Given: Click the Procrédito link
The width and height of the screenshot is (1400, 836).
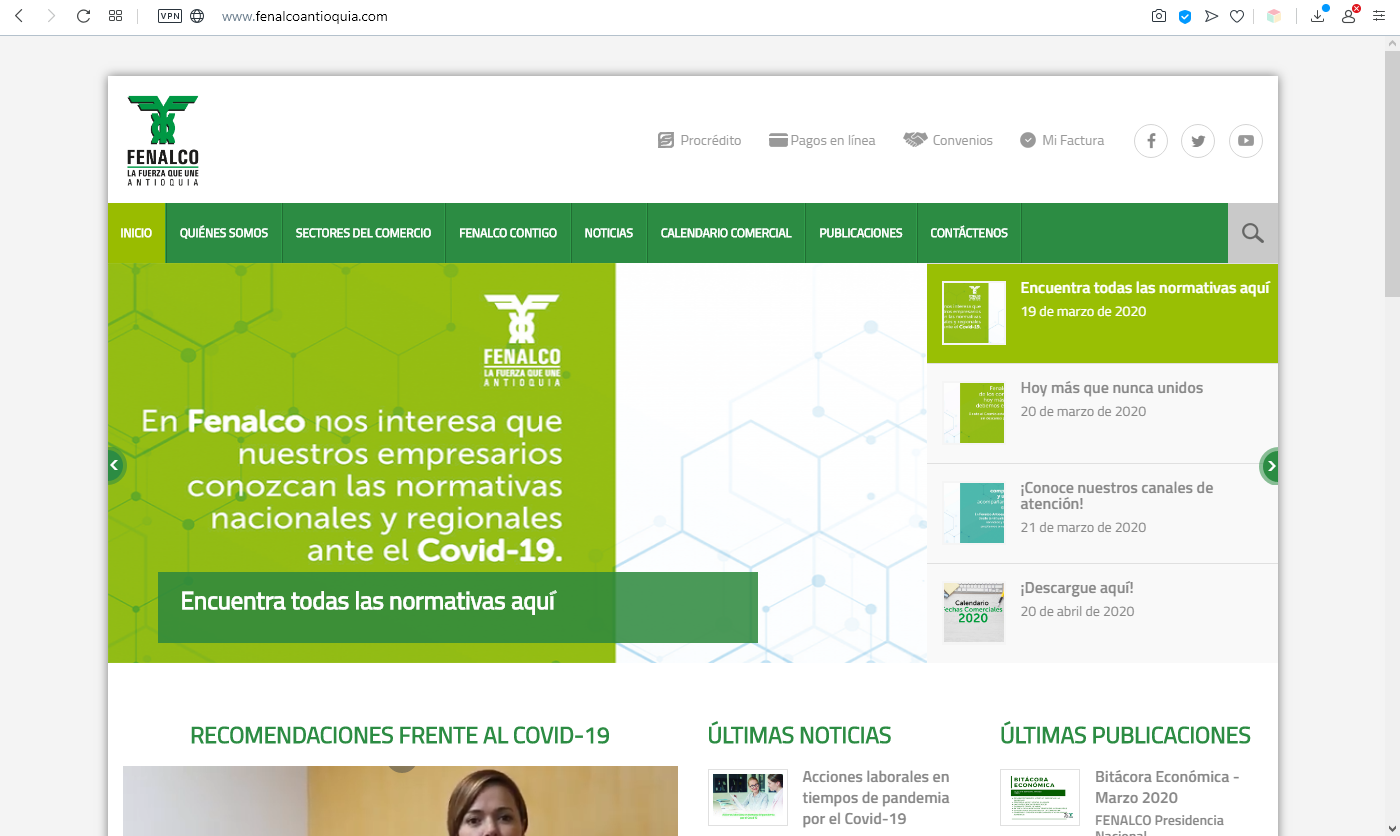Looking at the screenshot, I should click(700, 141).
